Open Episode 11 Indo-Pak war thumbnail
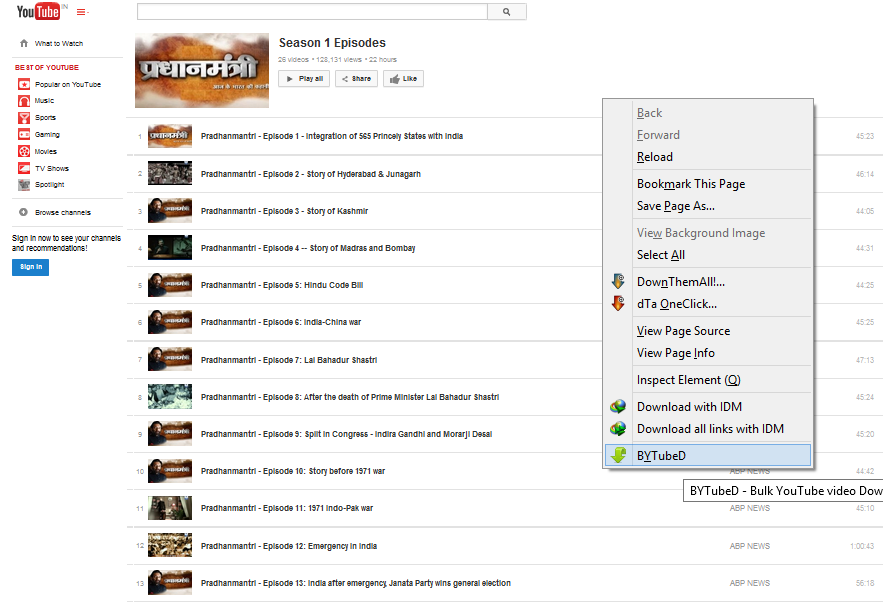 [x=170, y=508]
